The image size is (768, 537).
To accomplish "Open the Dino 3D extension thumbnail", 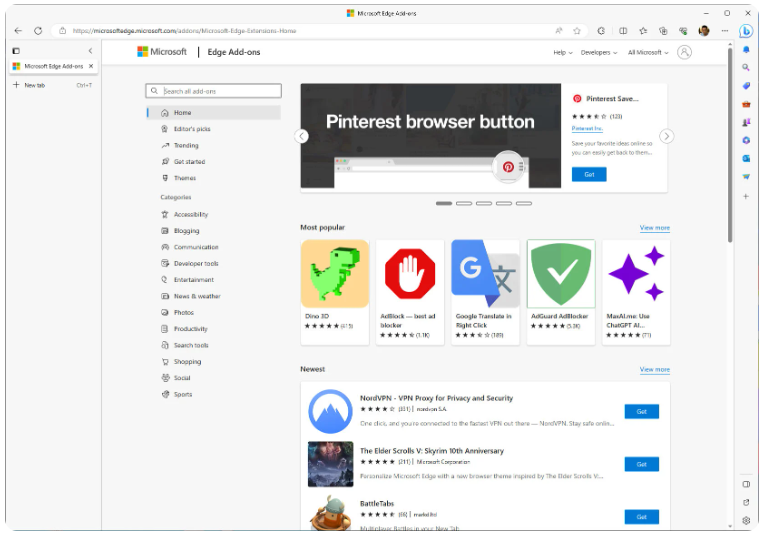I will [x=335, y=273].
